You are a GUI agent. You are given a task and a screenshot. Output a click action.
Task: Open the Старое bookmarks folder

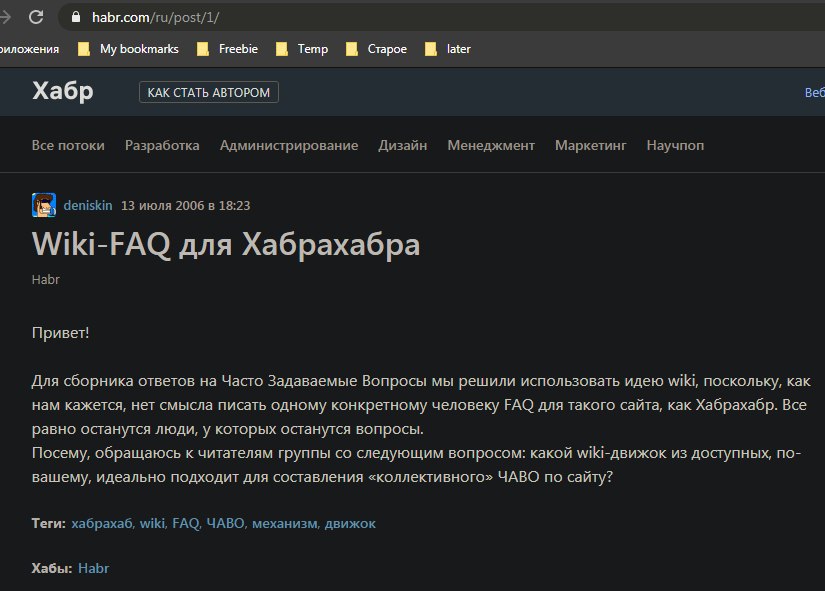pos(376,49)
